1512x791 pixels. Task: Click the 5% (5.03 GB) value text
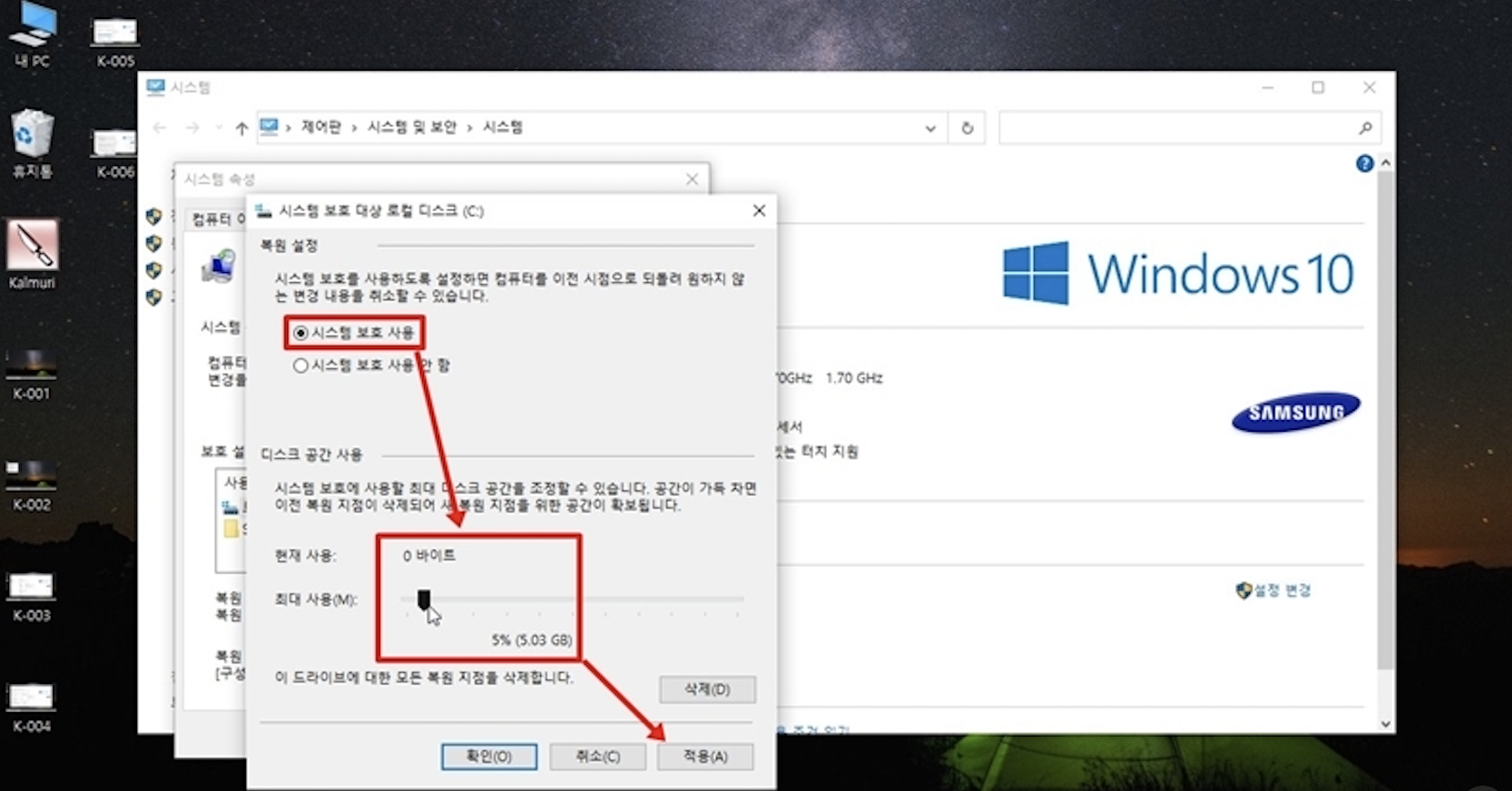pos(532,640)
